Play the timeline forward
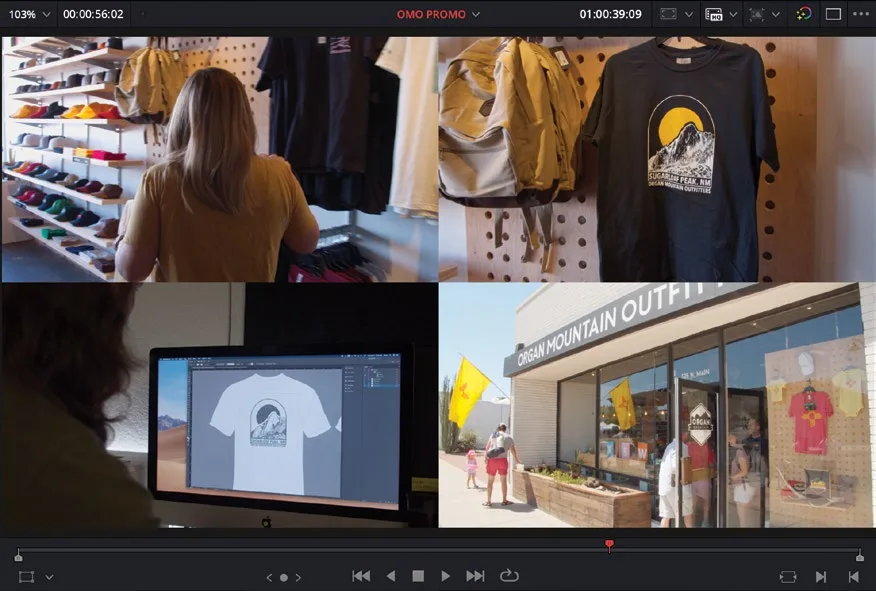The height and width of the screenshot is (591, 876). (x=445, y=576)
